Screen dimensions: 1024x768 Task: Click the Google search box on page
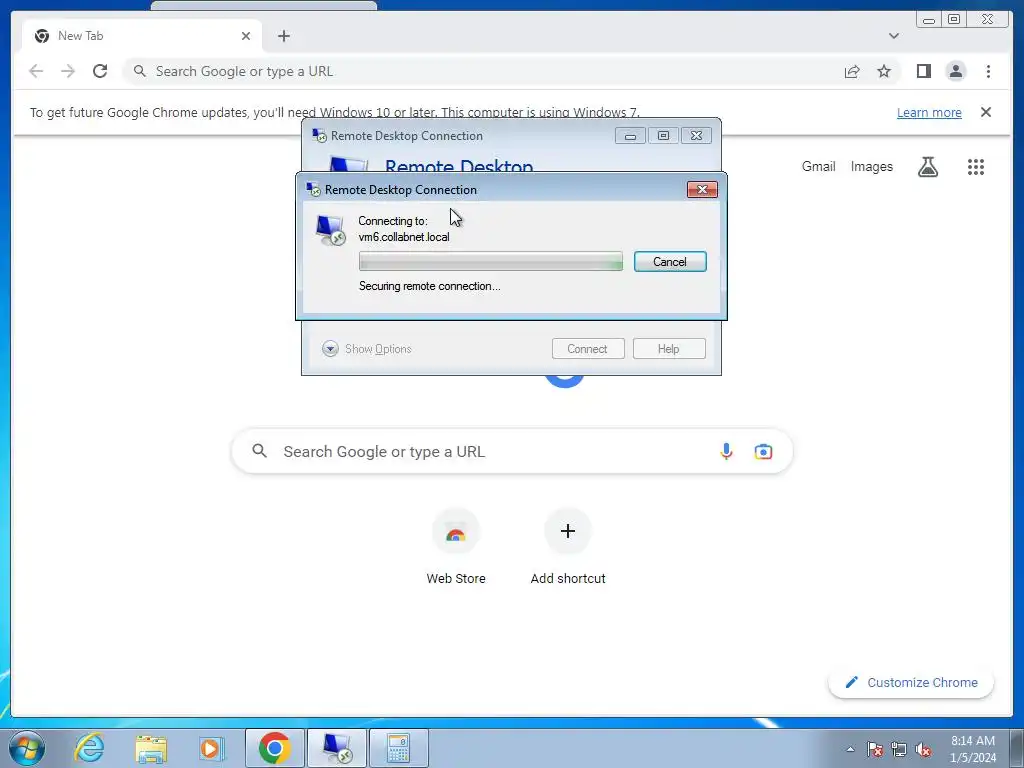512,451
